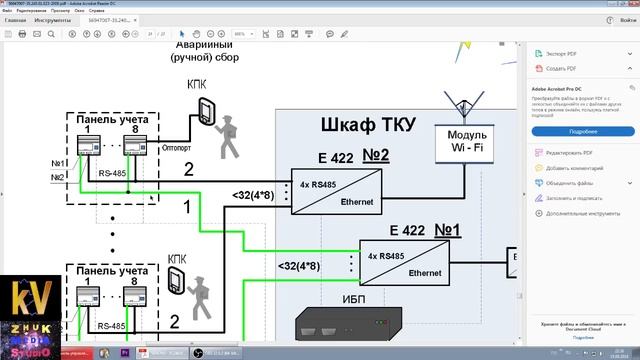Open the Просмотр menu
This screenshot has width=640, height=360.
pyautogui.click(x=60, y=11)
